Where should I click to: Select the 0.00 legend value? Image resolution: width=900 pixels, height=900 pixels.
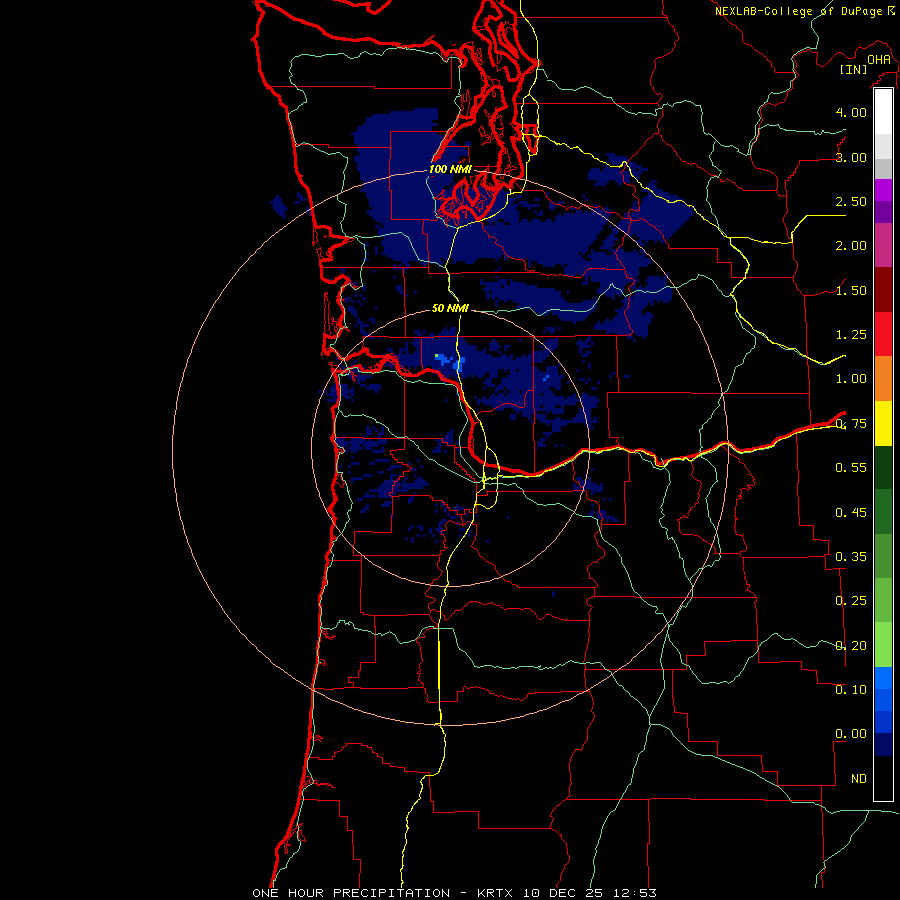tap(851, 734)
